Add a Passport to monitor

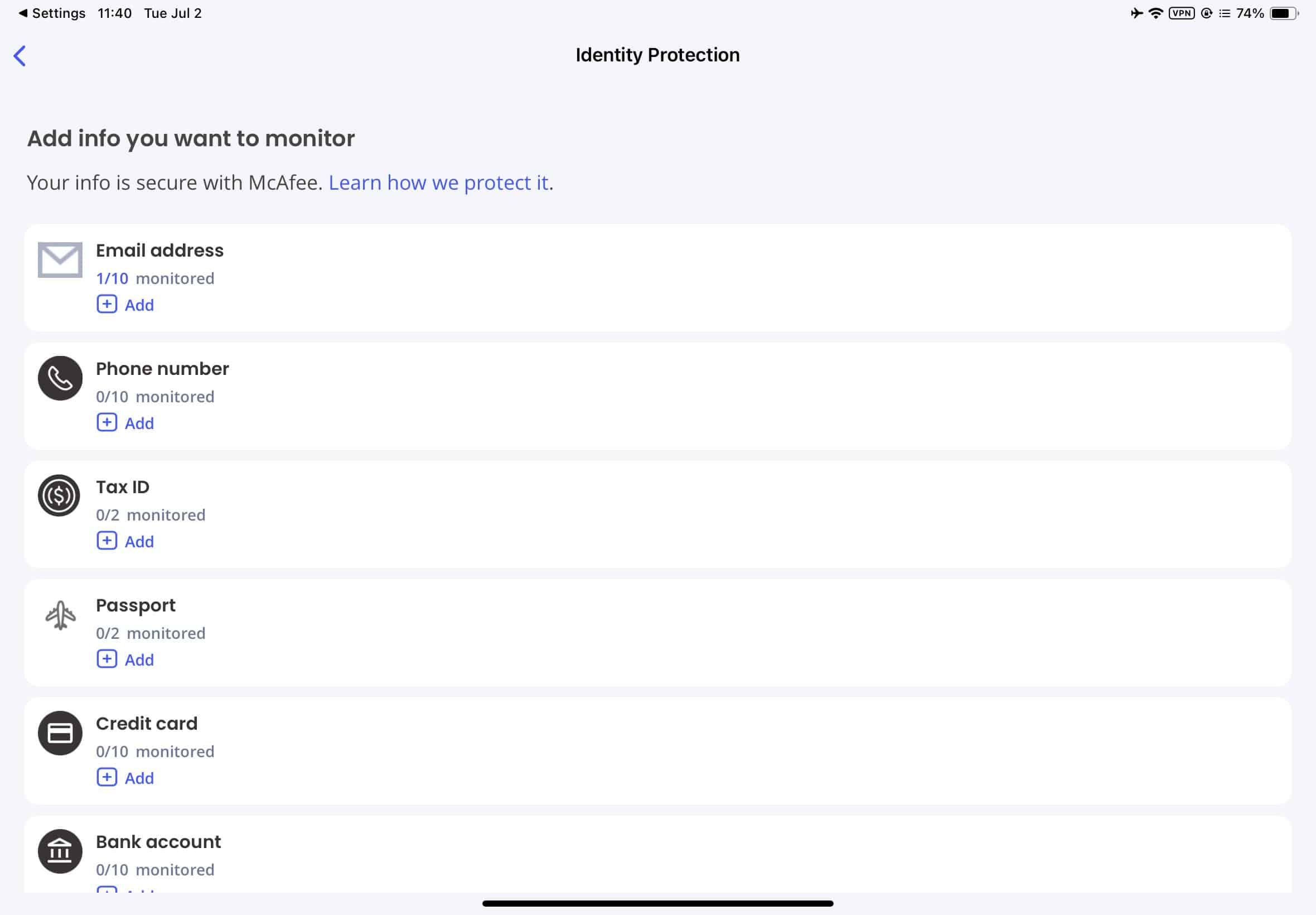[x=125, y=659]
